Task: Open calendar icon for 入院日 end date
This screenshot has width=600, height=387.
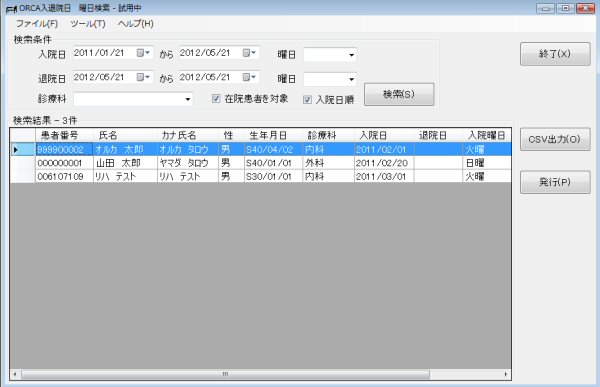Action: tap(249, 53)
